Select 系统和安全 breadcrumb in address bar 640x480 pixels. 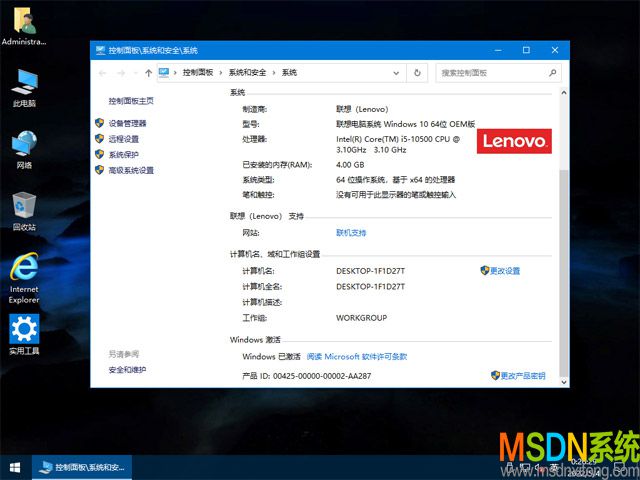click(x=247, y=73)
